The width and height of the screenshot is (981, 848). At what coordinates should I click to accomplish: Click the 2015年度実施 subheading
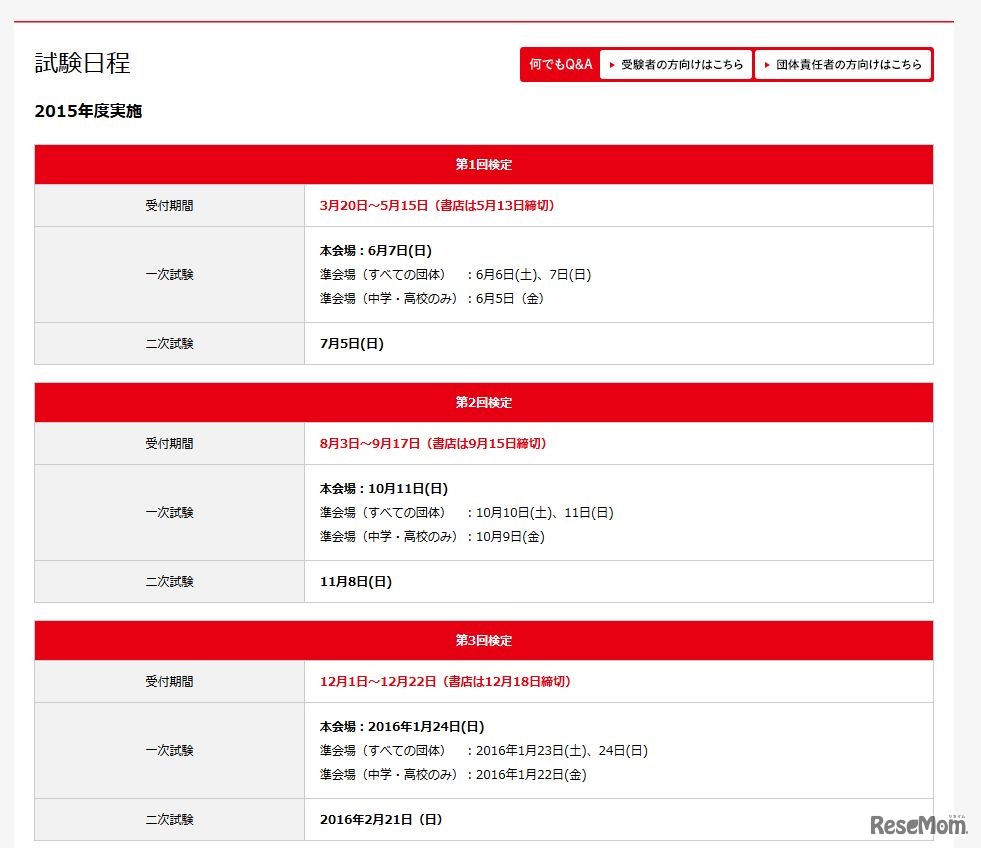[x=88, y=111]
